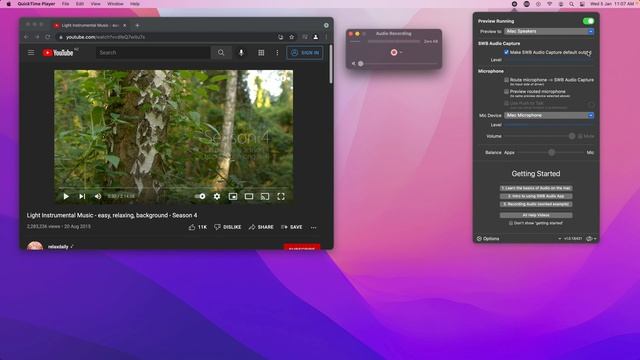Reload the YouTube page

pyautogui.click(x=48, y=37)
